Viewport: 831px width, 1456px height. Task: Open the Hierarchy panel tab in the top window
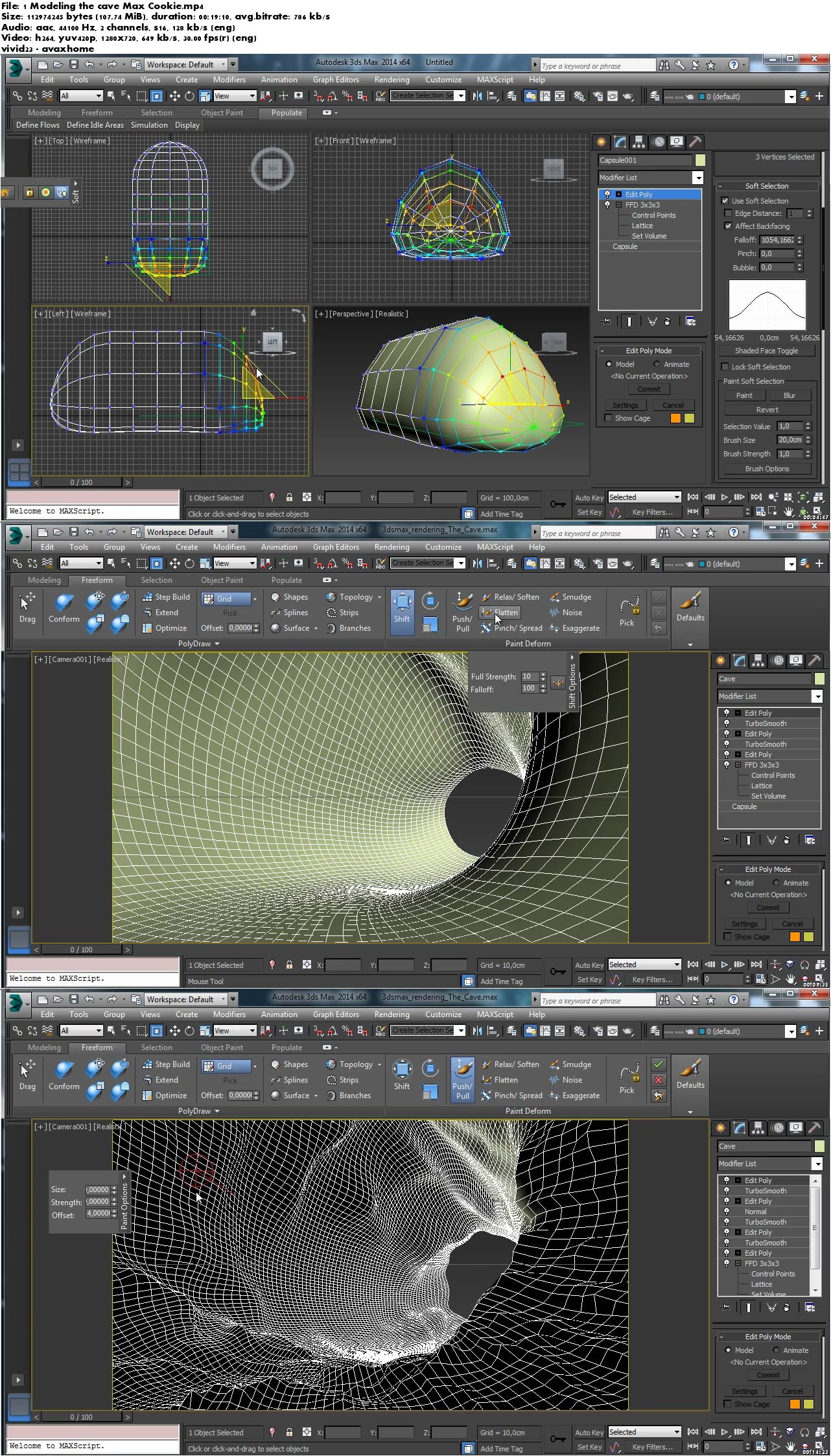[x=639, y=142]
